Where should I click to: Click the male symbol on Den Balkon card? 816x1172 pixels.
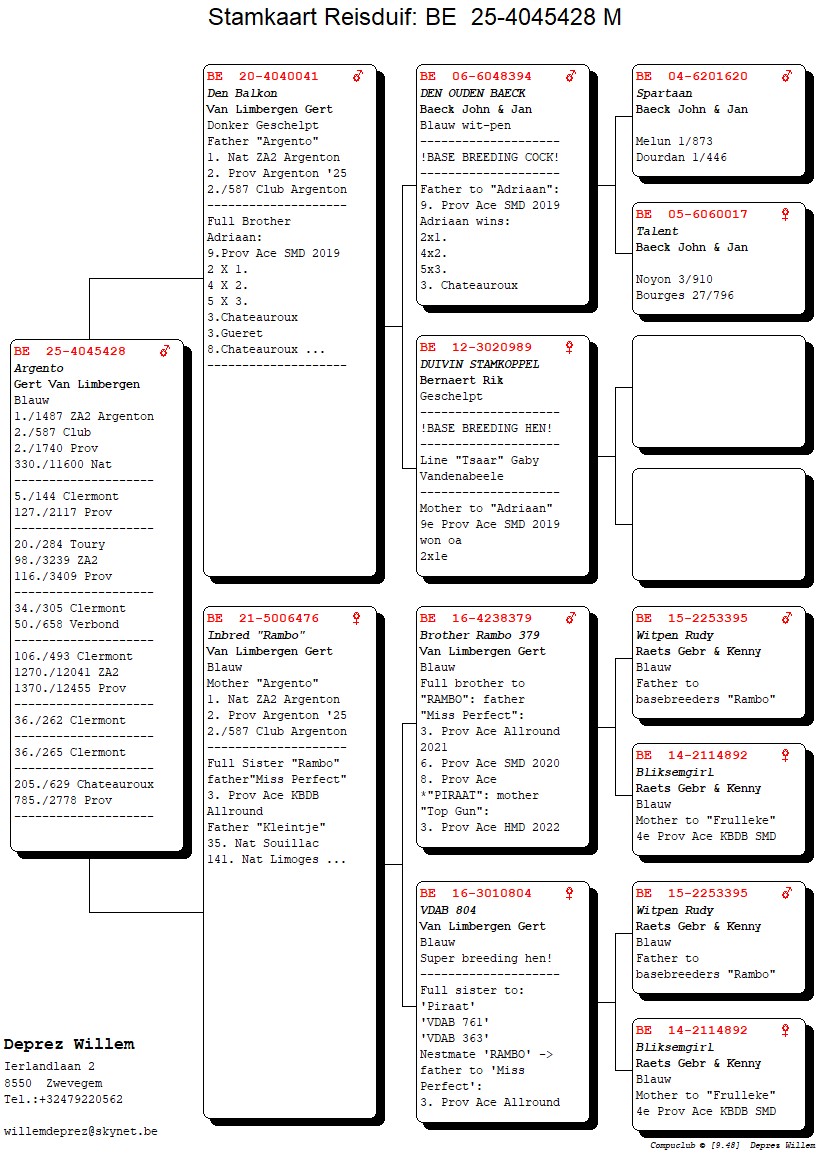pos(358,76)
